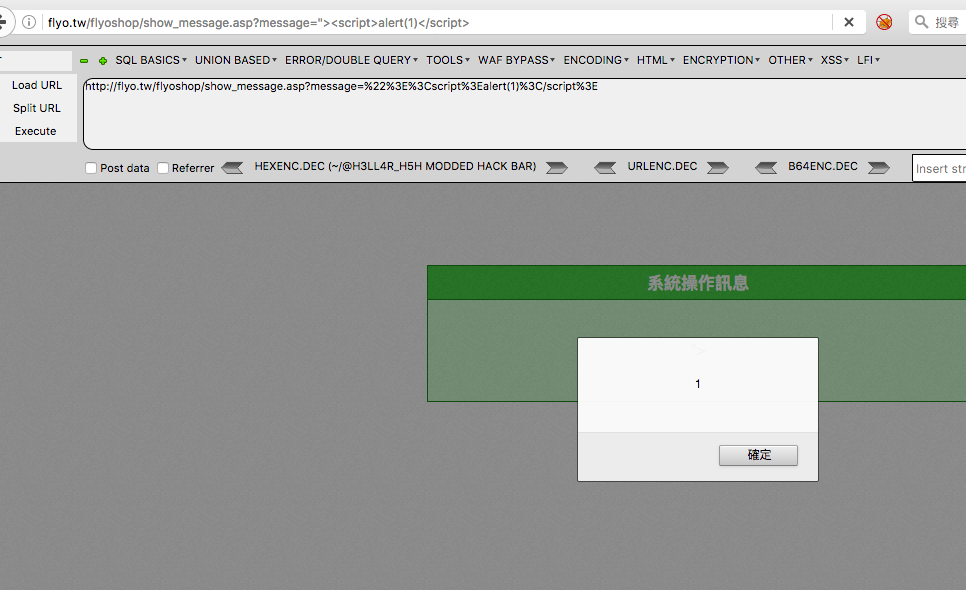966x590 pixels.
Task: Click the browser address bar URL
Action: (x=259, y=23)
